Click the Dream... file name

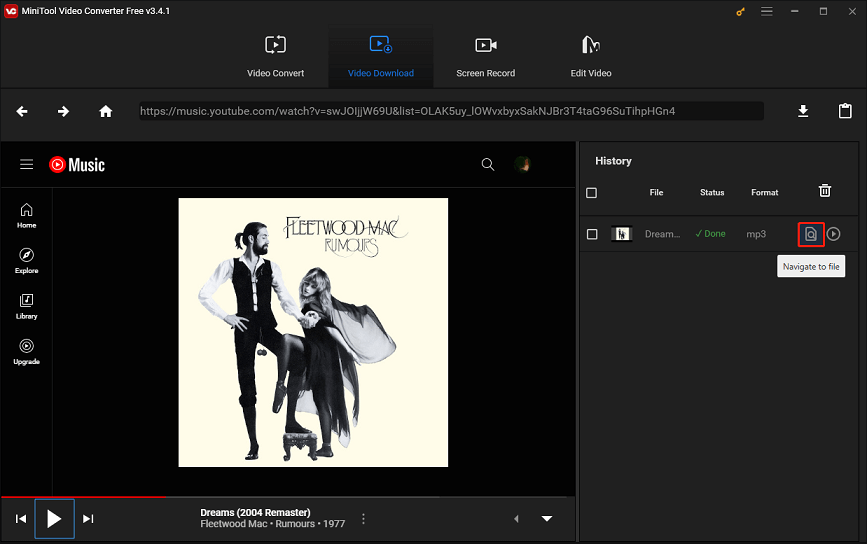(x=662, y=234)
